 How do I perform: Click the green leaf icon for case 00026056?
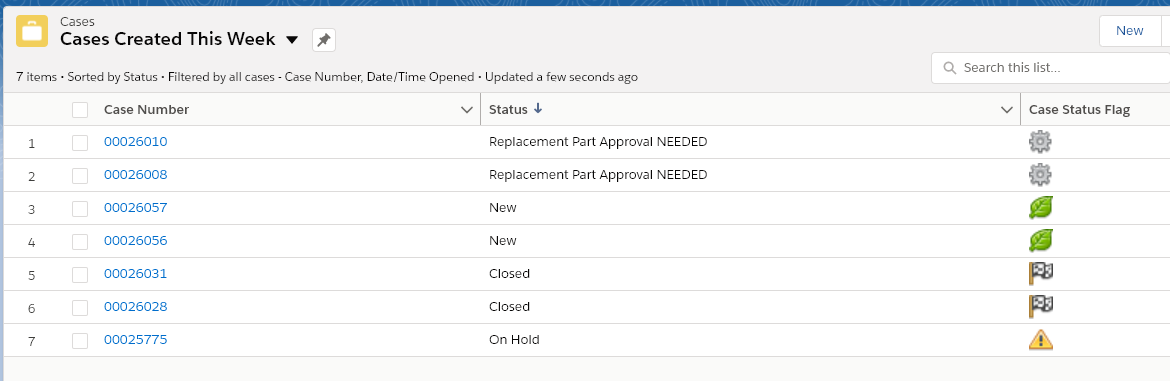pos(1040,240)
